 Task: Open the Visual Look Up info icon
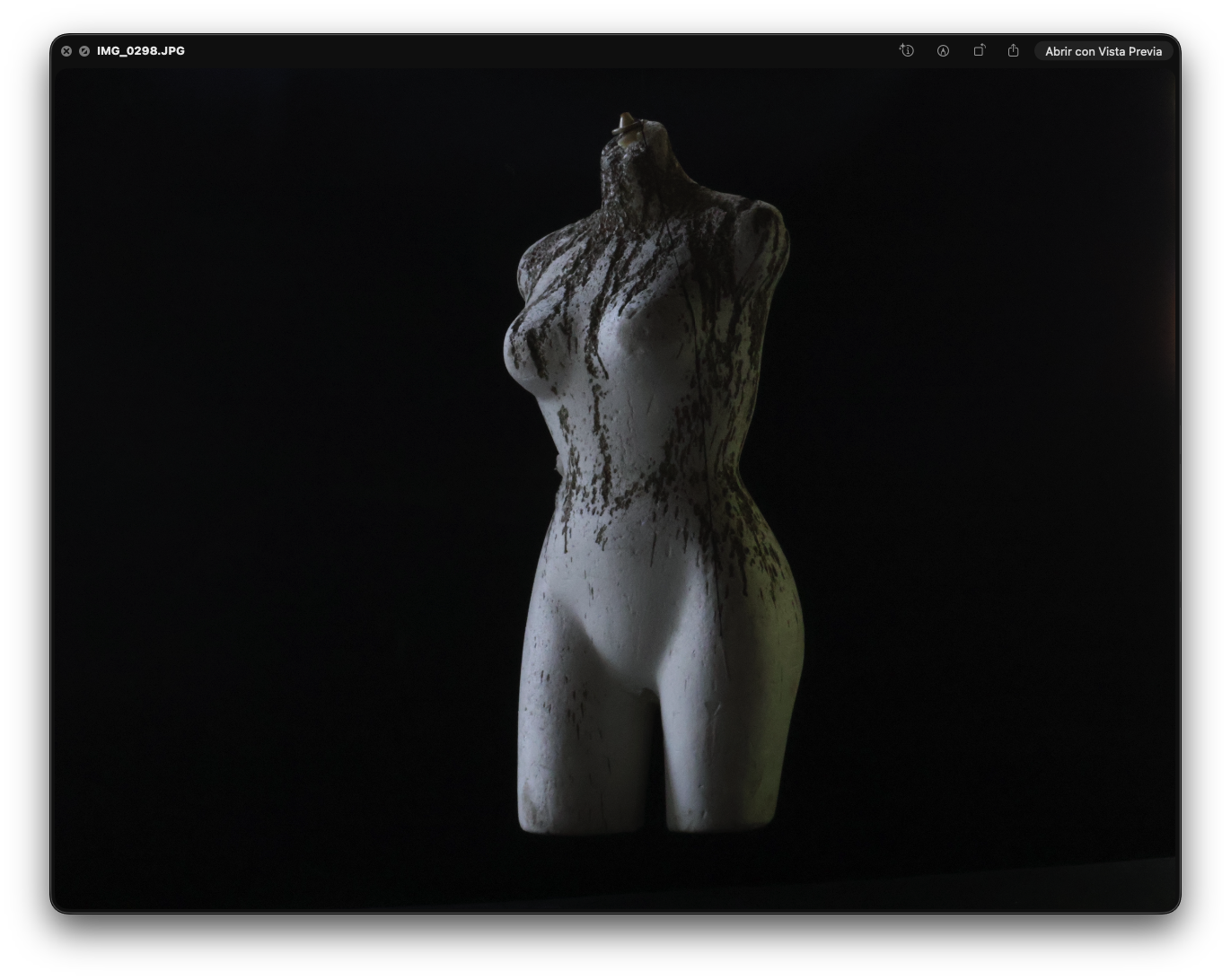click(x=907, y=51)
